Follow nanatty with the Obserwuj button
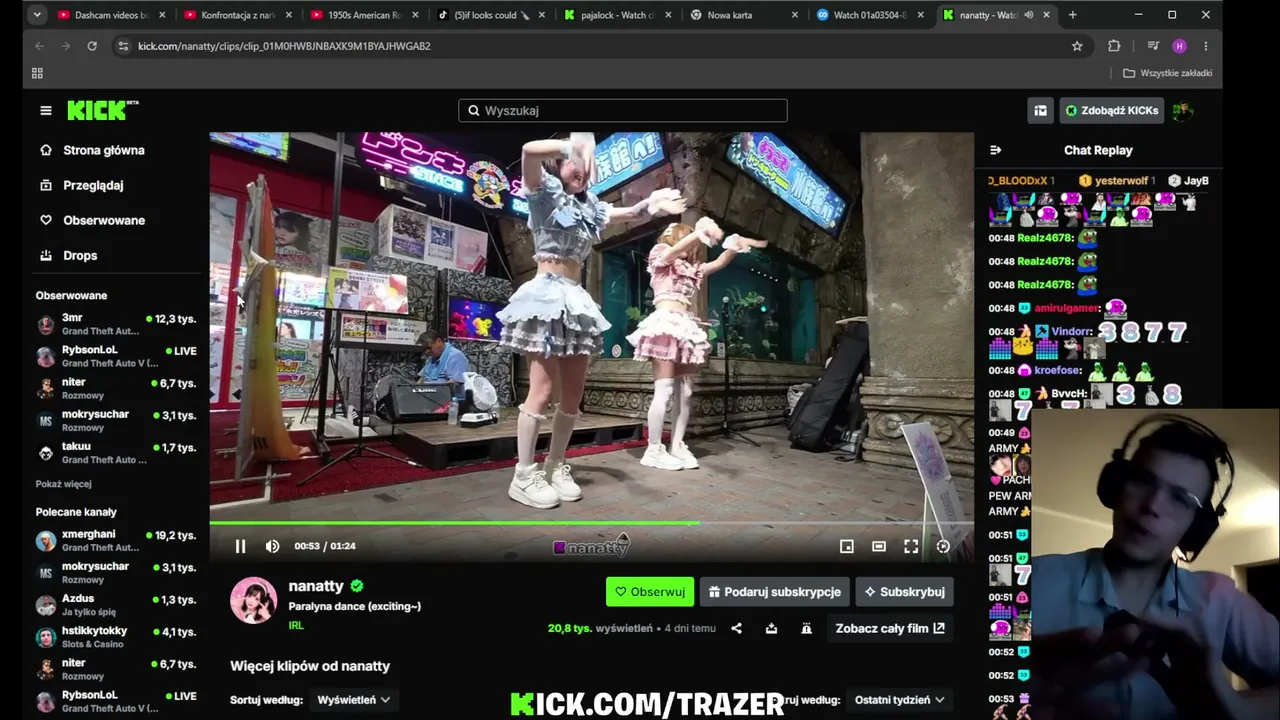This screenshot has height=720, width=1280. (x=650, y=592)
